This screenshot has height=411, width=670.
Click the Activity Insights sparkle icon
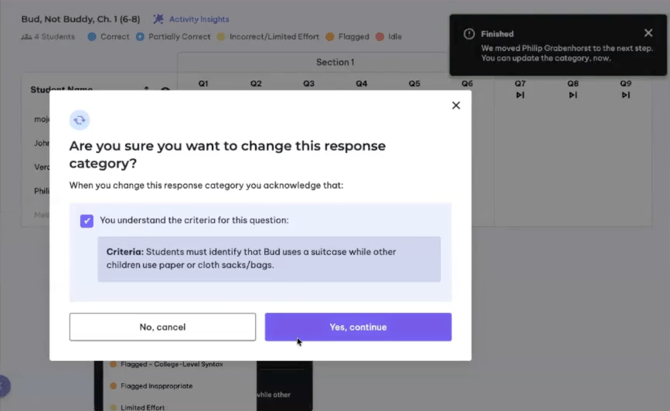pos(158,19)
